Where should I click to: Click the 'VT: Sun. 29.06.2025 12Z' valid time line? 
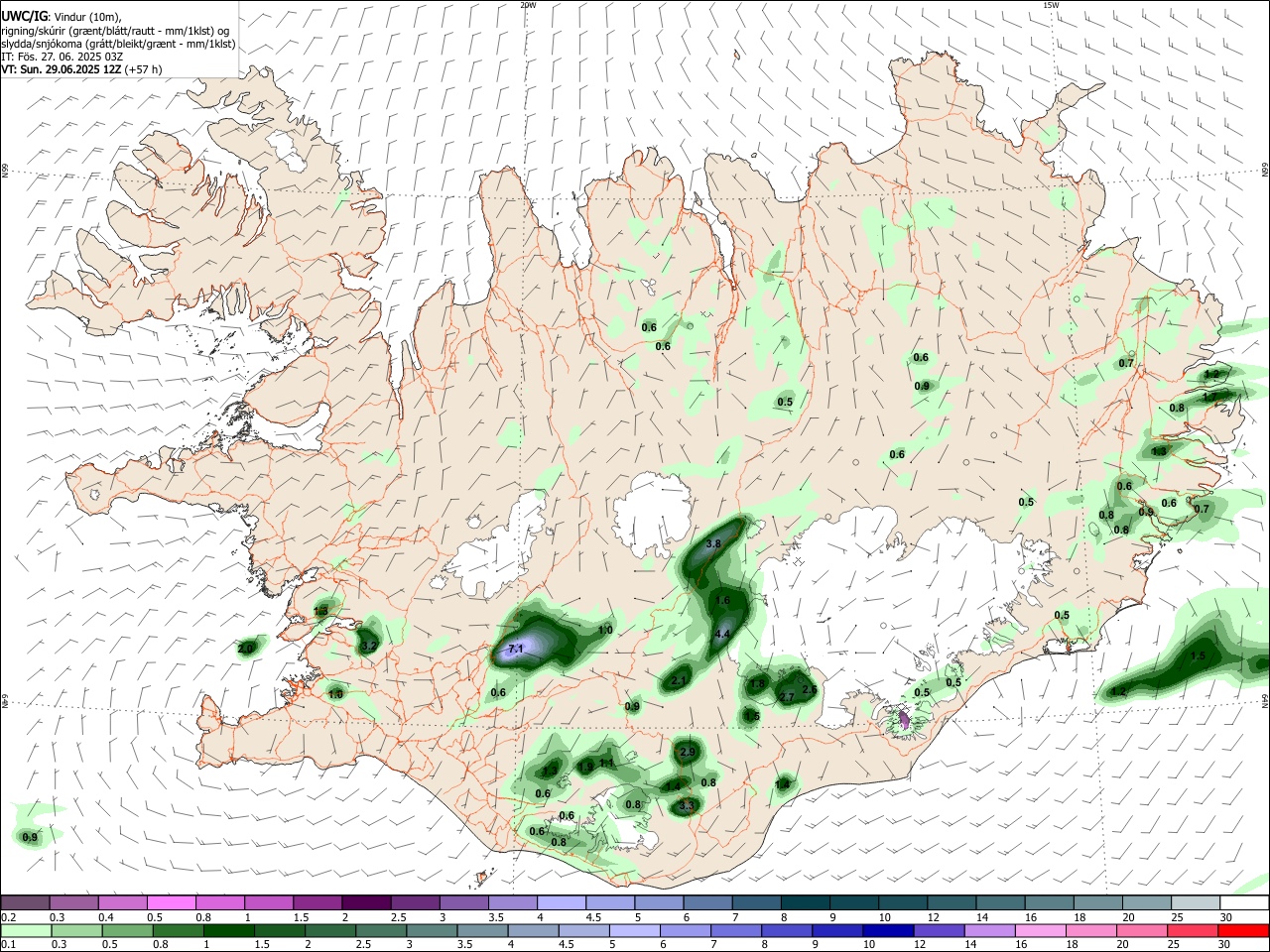[x=81, y=69]
